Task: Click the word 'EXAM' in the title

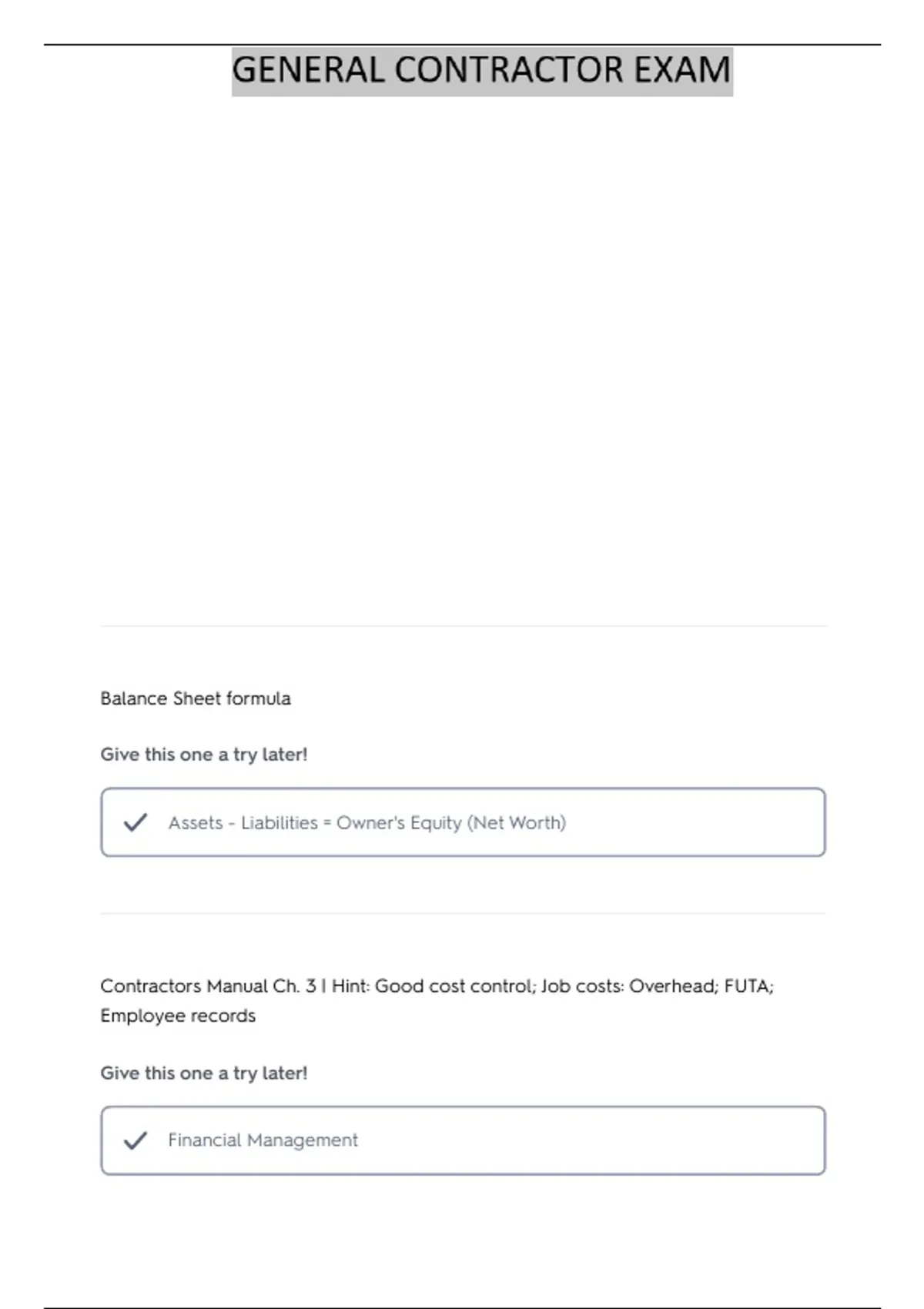Action: click(x=681, y=71)
